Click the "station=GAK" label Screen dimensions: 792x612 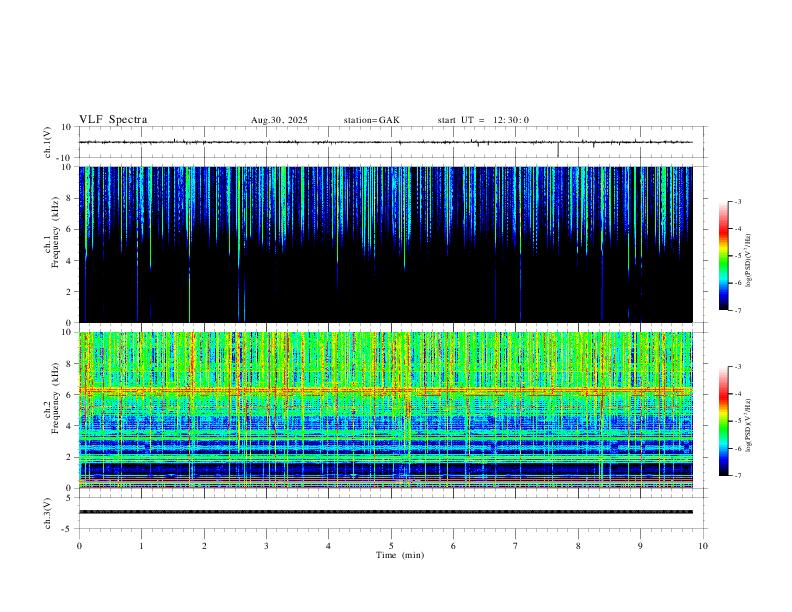[372, 120]
